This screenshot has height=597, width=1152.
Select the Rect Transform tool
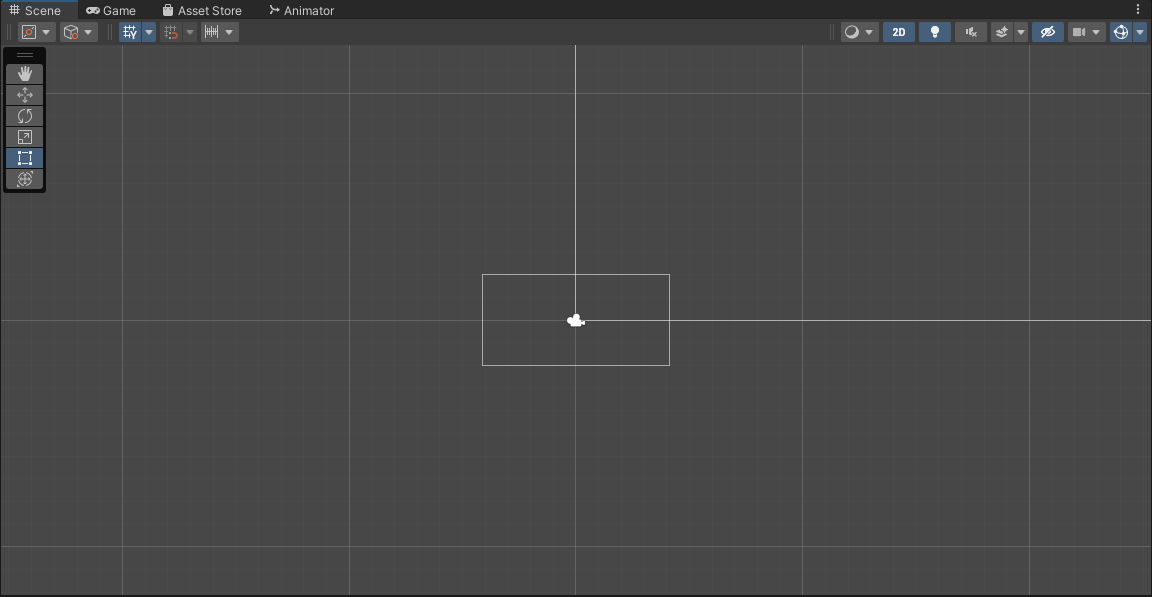click(x=24, y=158)
